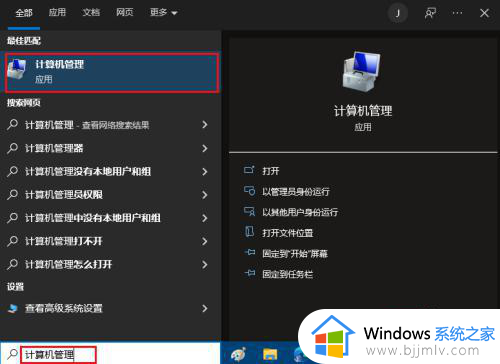The height and width of the screenshot is (364, 500).
Task: Click search icon beside 计算机管理打不开
Action: point(13,240)
